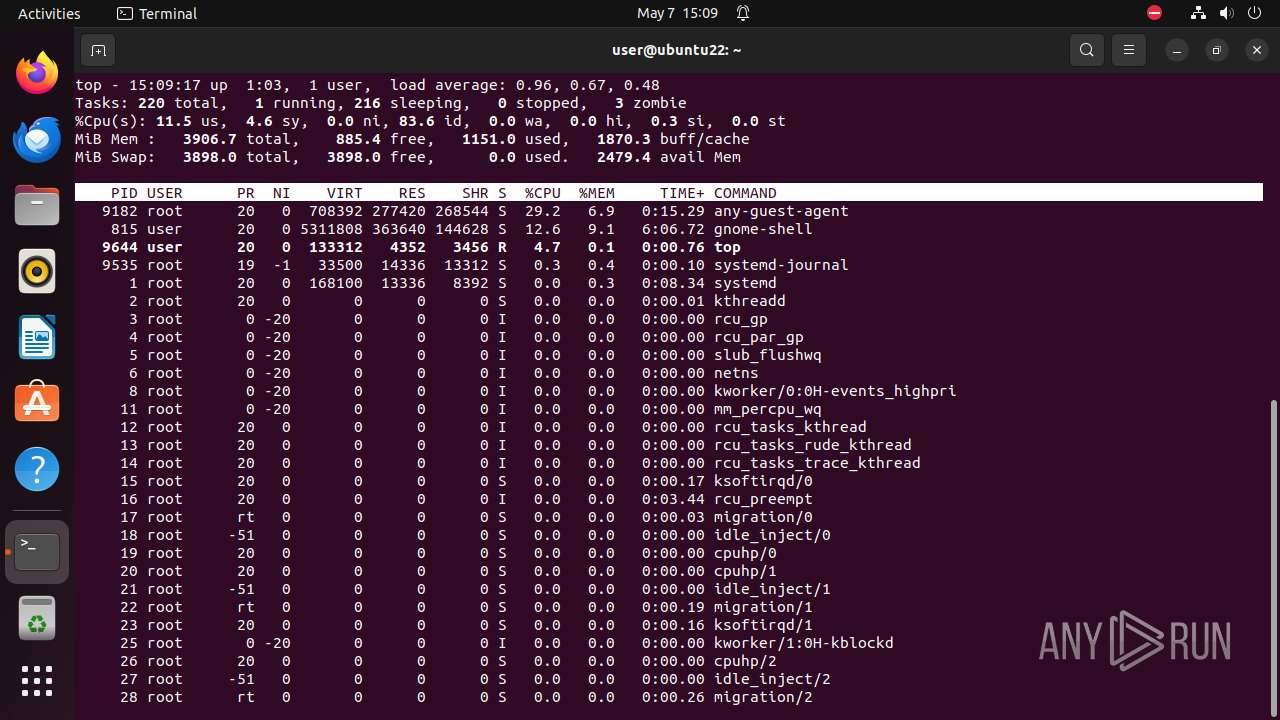Click the red do-not-disturb tray icon

point(1155,13)
